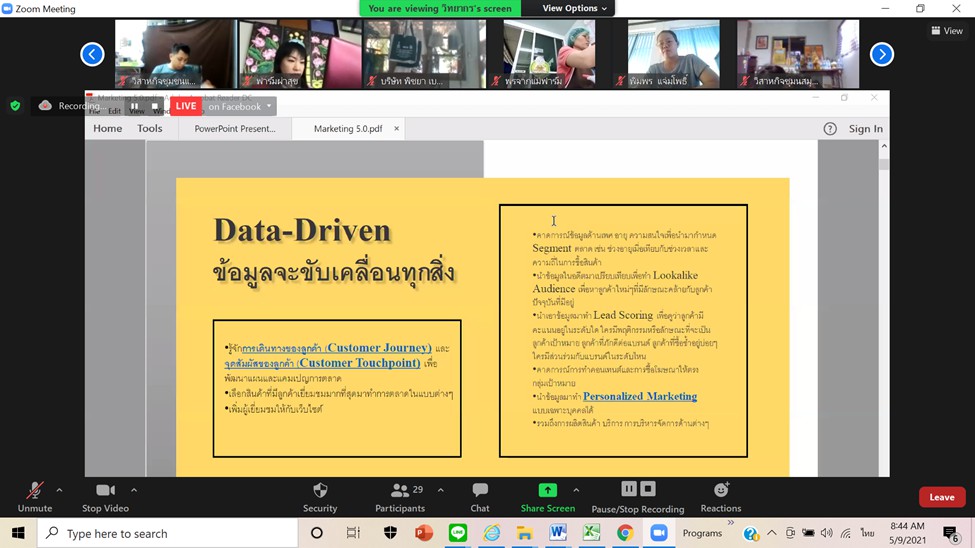Show previous participants with left arrow
Viewport: 975px width, 548px height.
92,54
